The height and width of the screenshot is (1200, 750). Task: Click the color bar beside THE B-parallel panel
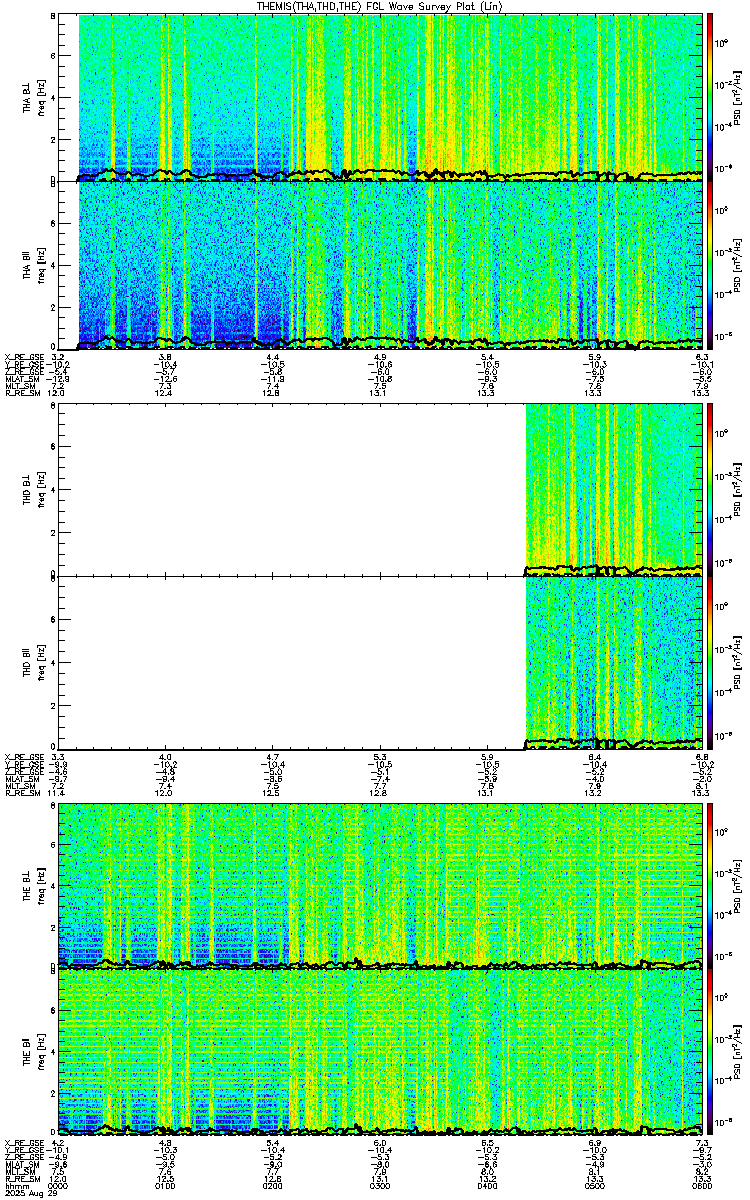[x=710, y=1053]
